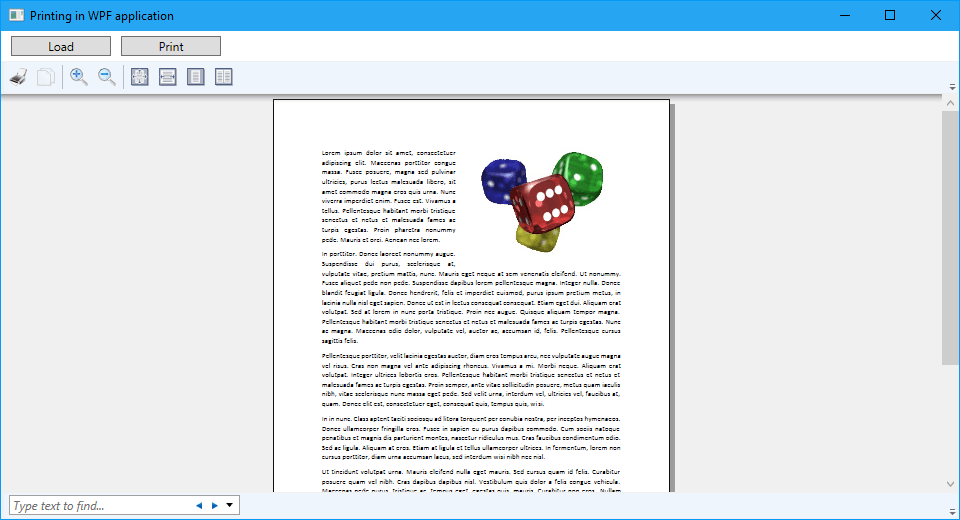Click the printer icon in the viewer toolbar
The image size is (960, 520).
(x=18, y=77)
